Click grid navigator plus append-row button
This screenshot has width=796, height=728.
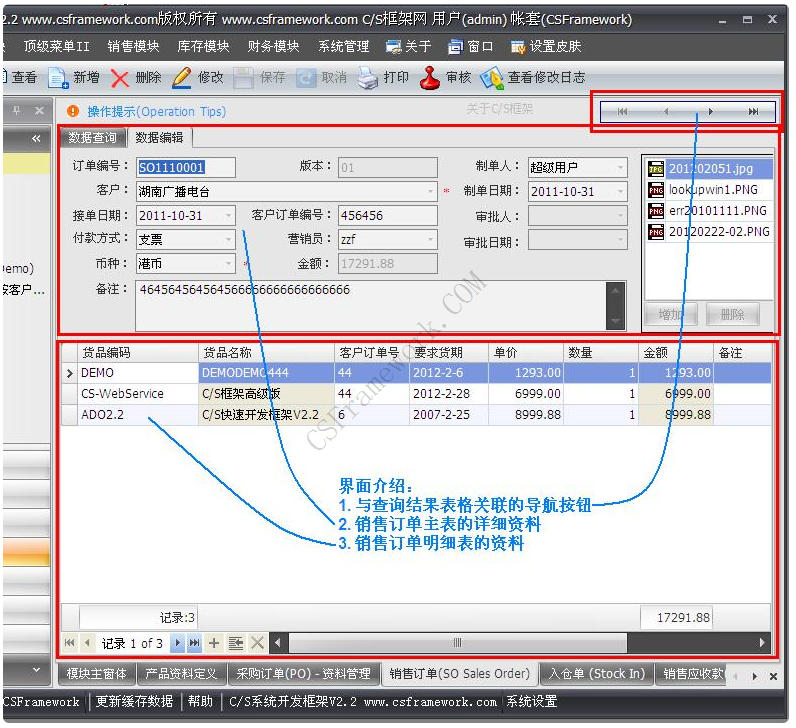(214, 643)
